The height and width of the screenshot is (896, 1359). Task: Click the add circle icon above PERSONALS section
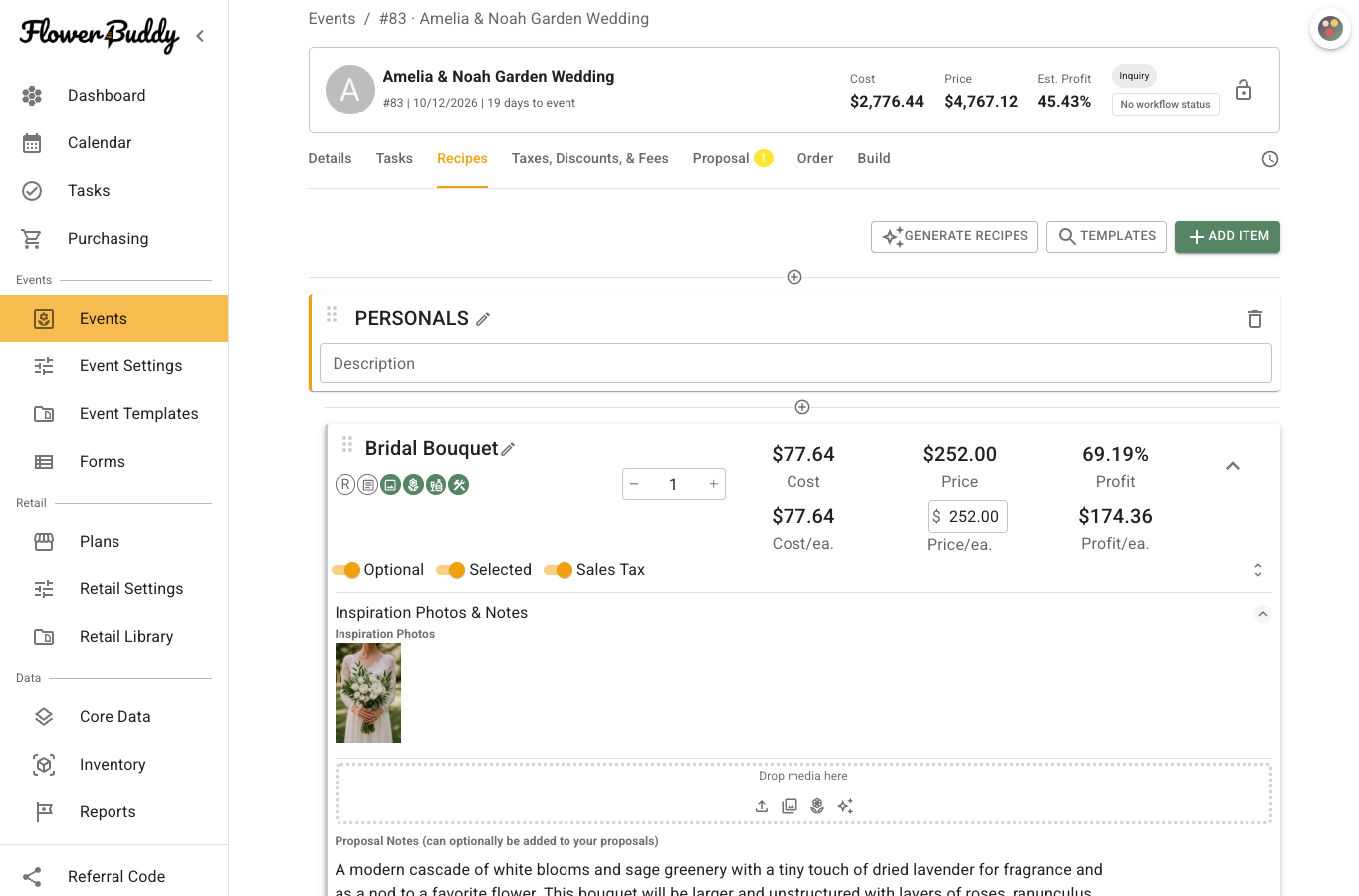pyautogui.click(x=794, y=277)
